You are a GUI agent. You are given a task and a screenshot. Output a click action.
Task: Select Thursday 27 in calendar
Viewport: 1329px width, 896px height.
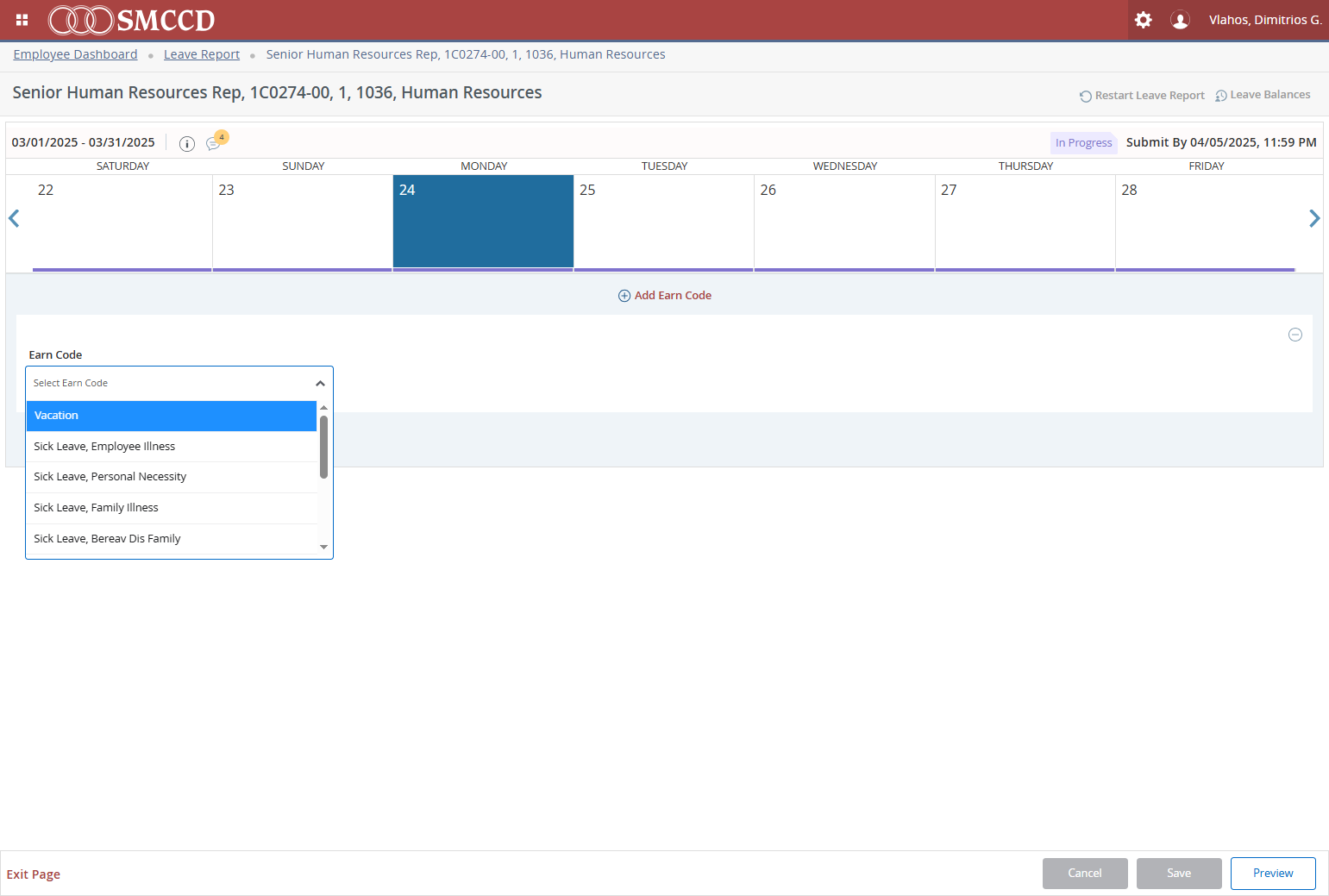click(1025, 222)
